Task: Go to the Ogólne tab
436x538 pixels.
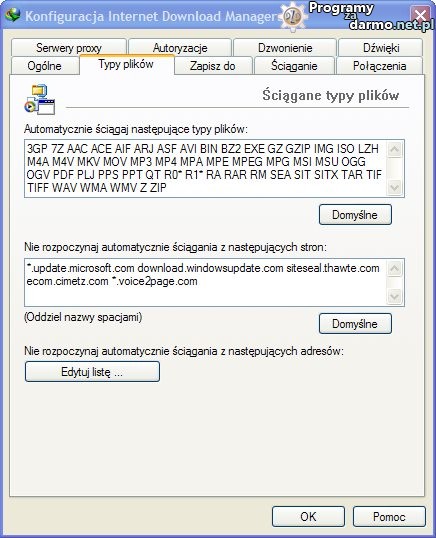Action: (x=45, y=66)
